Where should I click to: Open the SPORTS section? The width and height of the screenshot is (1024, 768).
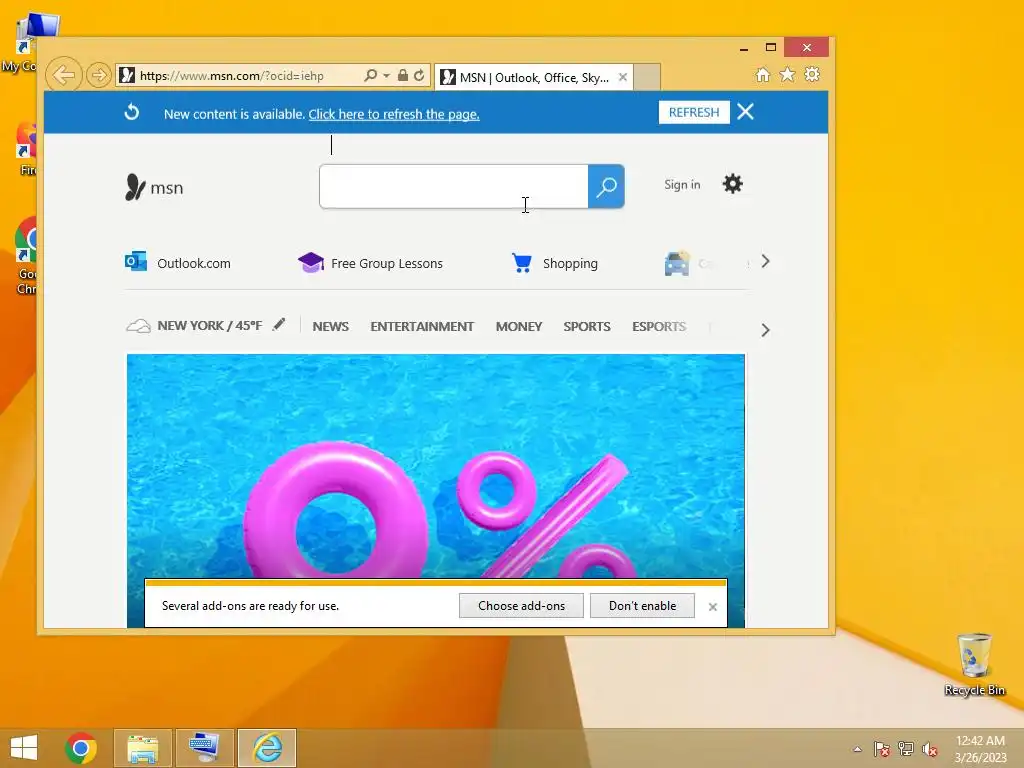(x=586, y=327)
